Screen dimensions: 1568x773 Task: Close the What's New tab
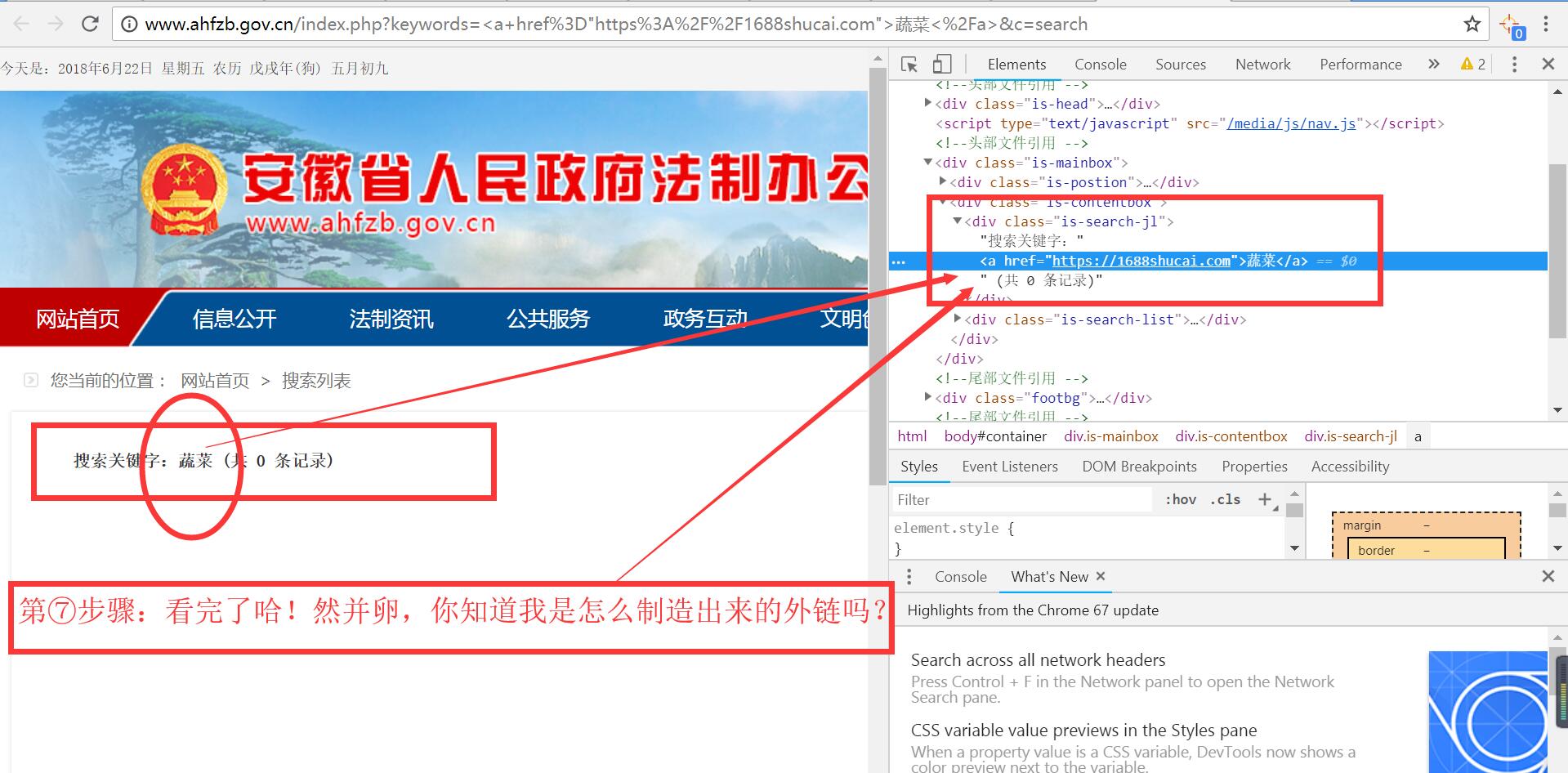1101,576
